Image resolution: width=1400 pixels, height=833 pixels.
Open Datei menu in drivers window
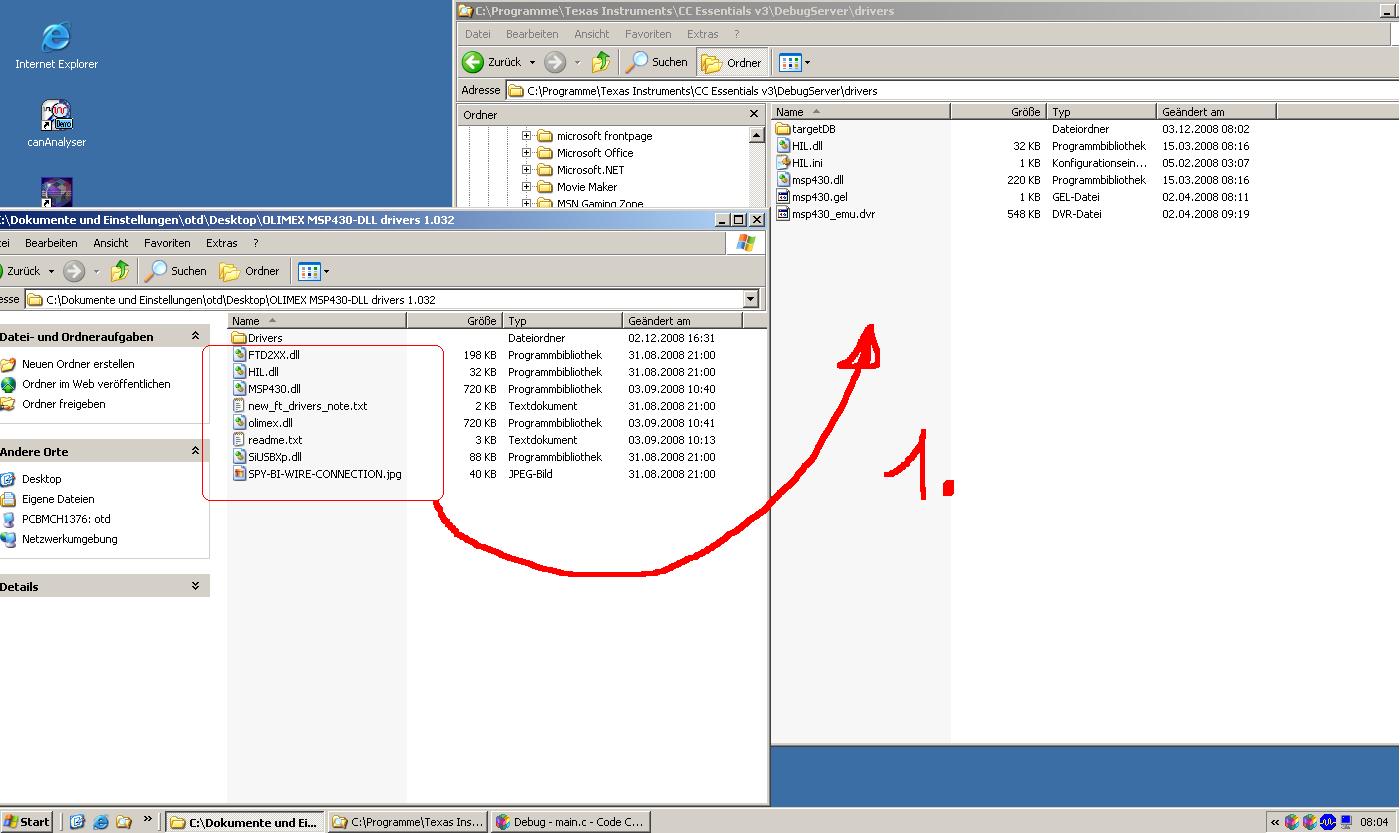[x=478, y=34]
